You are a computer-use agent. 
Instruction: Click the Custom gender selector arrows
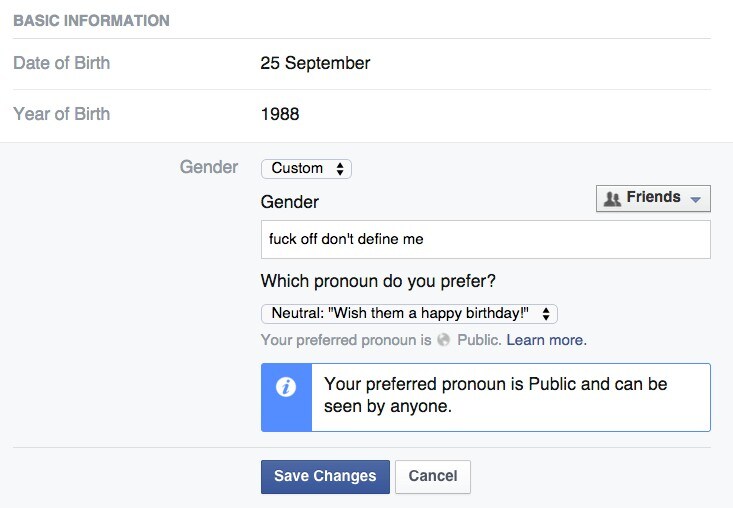[340, 169]
